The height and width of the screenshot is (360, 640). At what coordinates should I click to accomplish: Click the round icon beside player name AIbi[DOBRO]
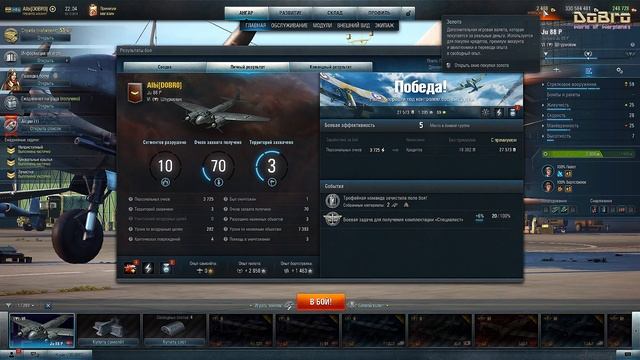[x=53, y=9]
